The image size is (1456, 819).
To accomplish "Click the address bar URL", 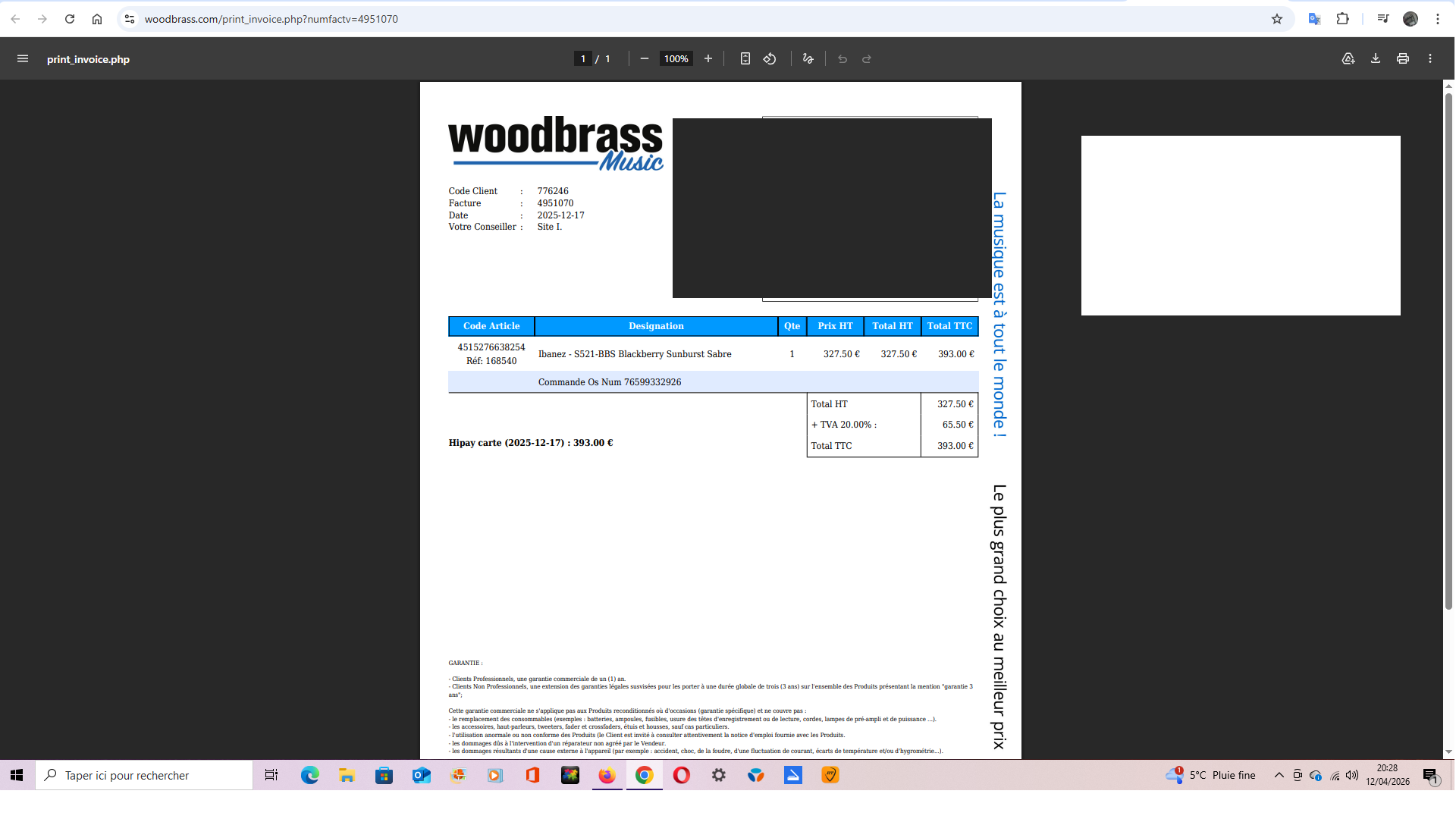I will pos(271,19).
